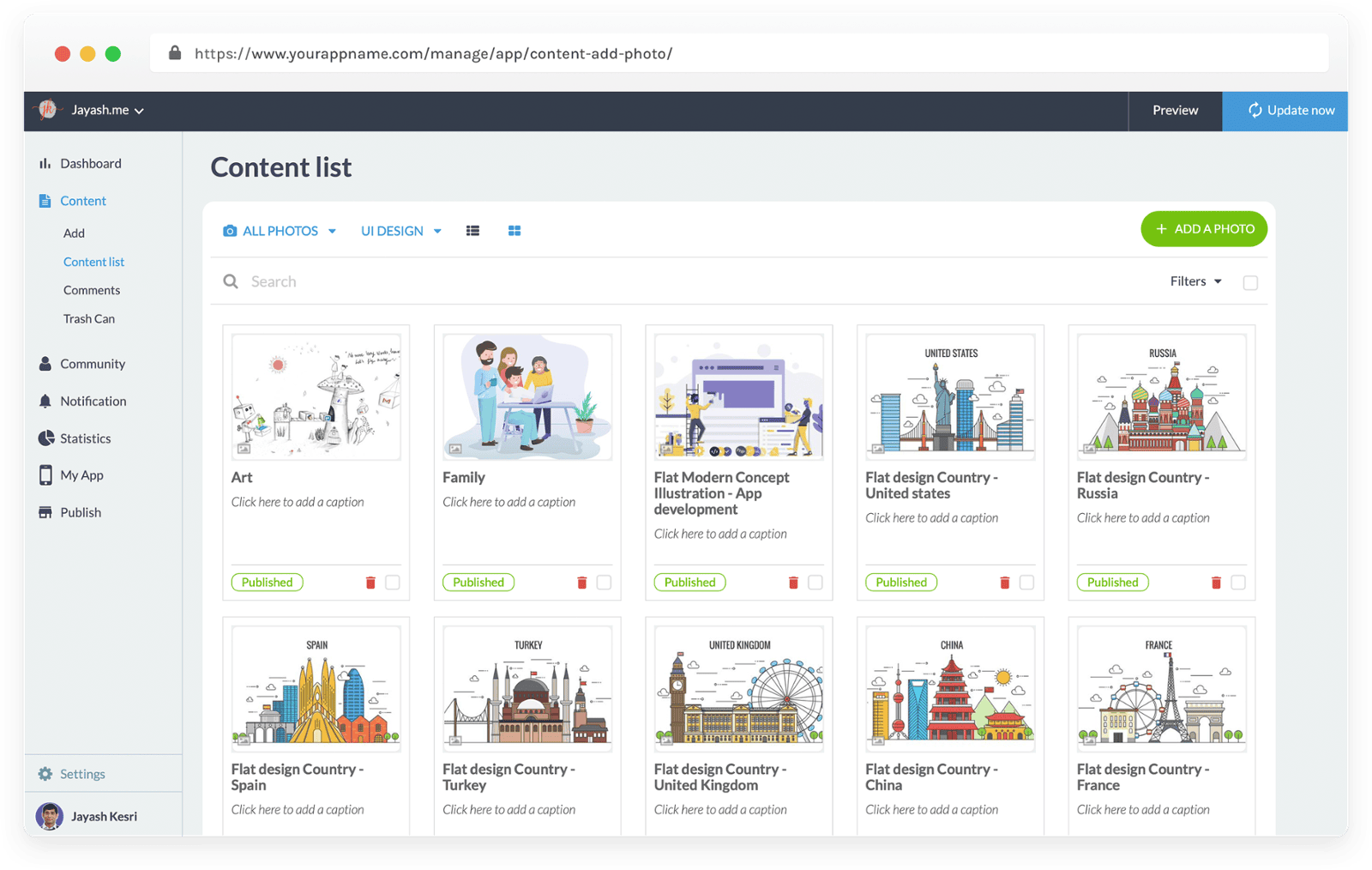Click the Search input field

(600, 281)
